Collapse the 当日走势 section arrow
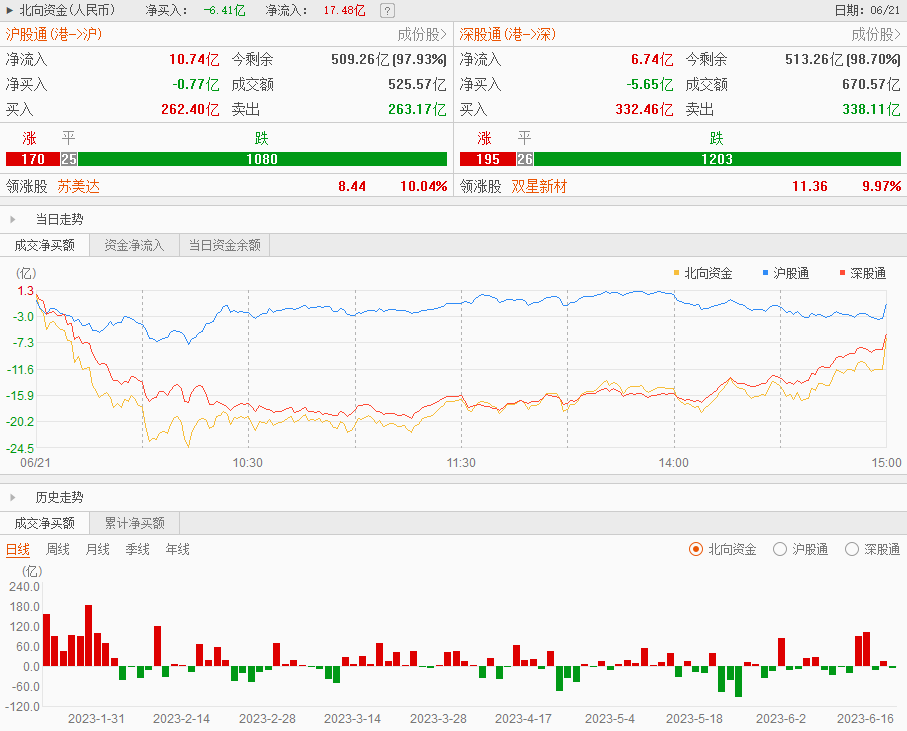 [13, 219]
